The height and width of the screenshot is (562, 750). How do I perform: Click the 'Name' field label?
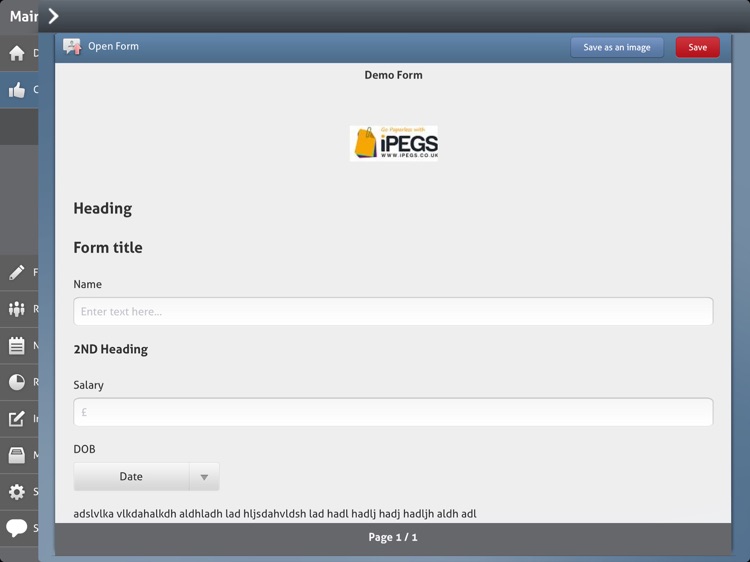87,284
